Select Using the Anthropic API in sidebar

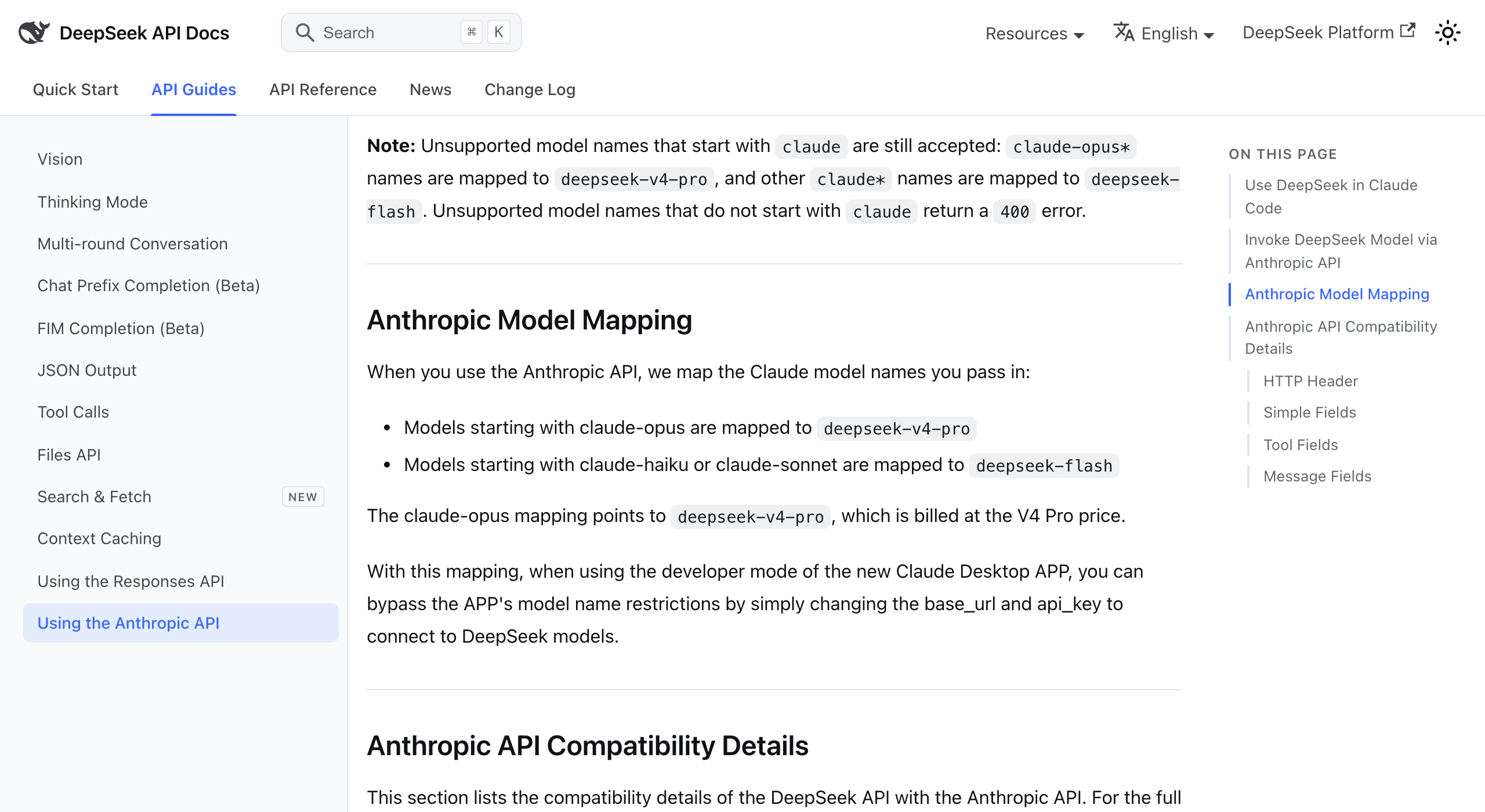coord(181,623)
